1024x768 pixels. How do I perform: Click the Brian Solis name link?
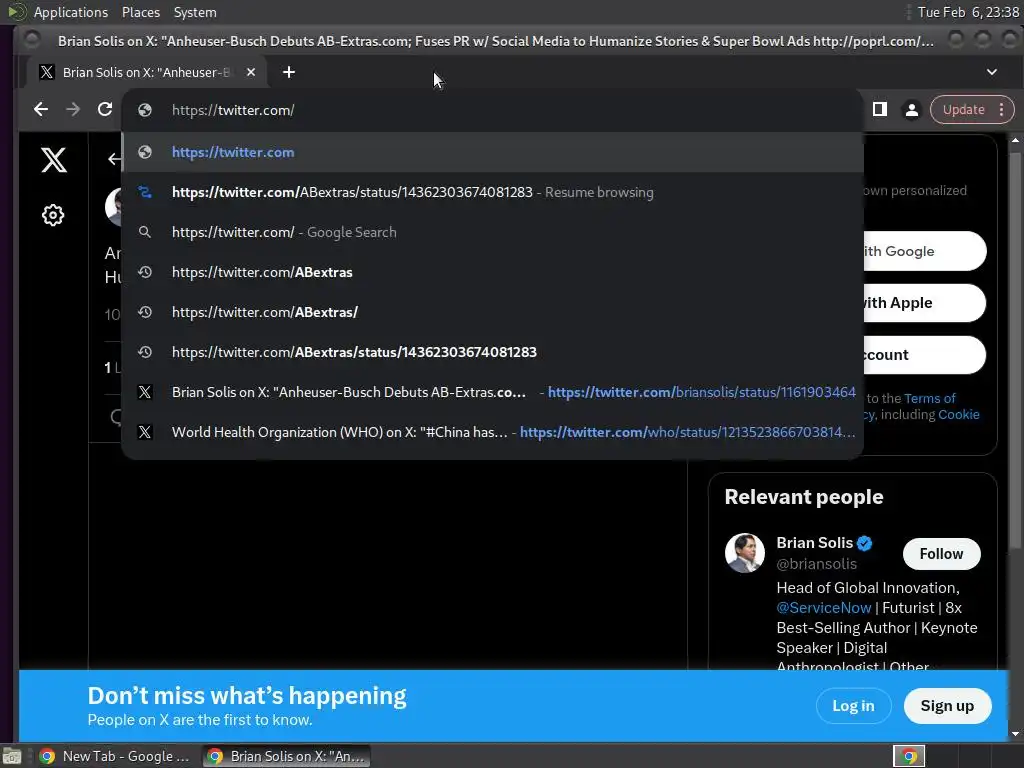pyautogui.click(x=814, y=543)
